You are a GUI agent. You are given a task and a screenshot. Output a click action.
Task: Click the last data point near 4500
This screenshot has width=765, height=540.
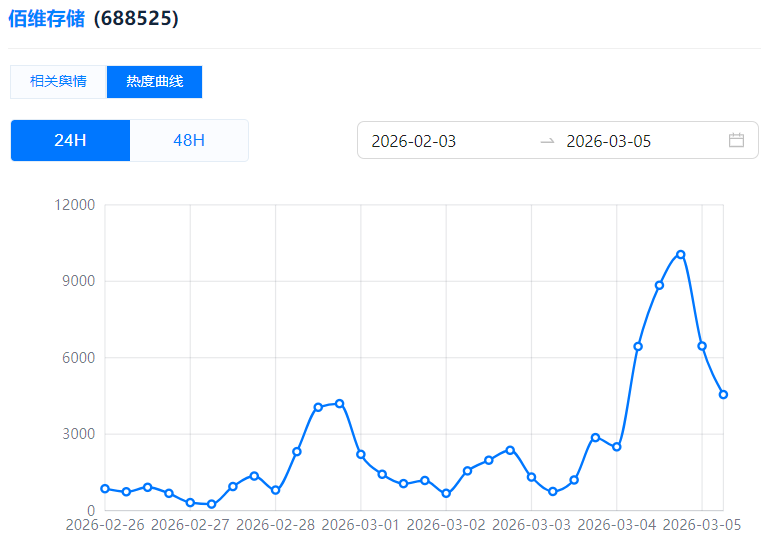pyautogui.click(x=723, y=394)
